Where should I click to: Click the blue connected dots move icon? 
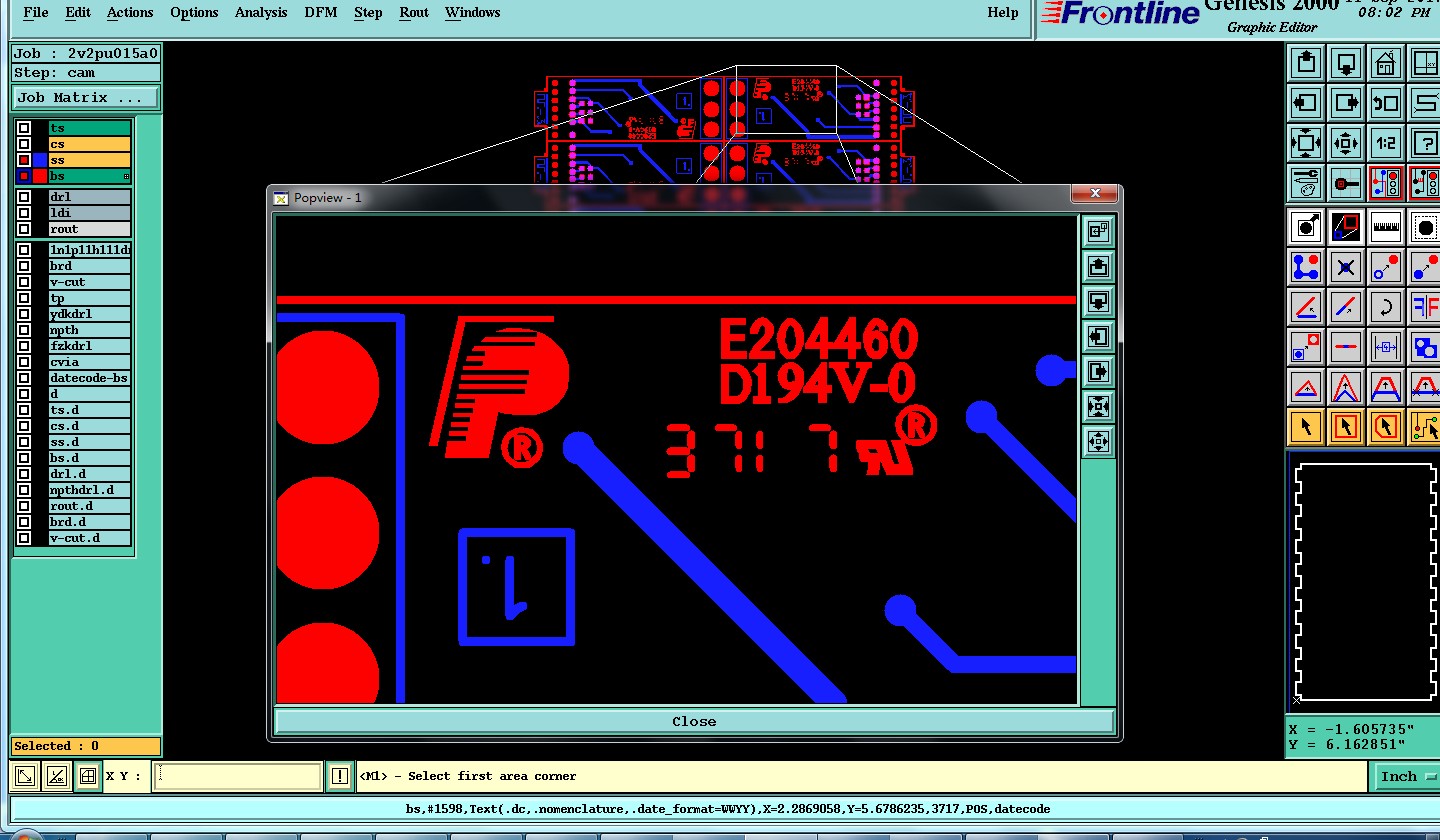tap(1306, 267)
